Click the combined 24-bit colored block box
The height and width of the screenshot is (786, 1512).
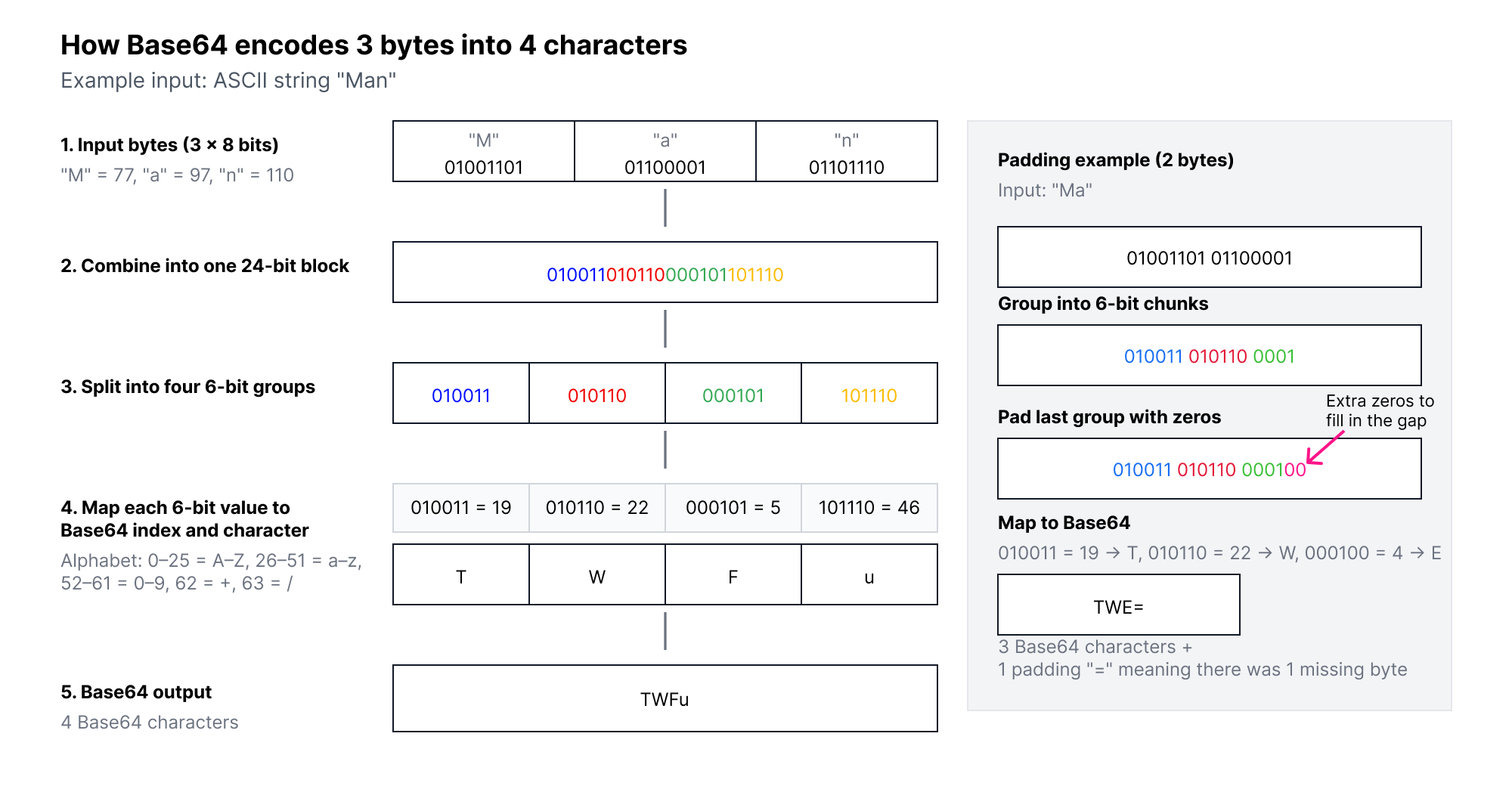665,273
